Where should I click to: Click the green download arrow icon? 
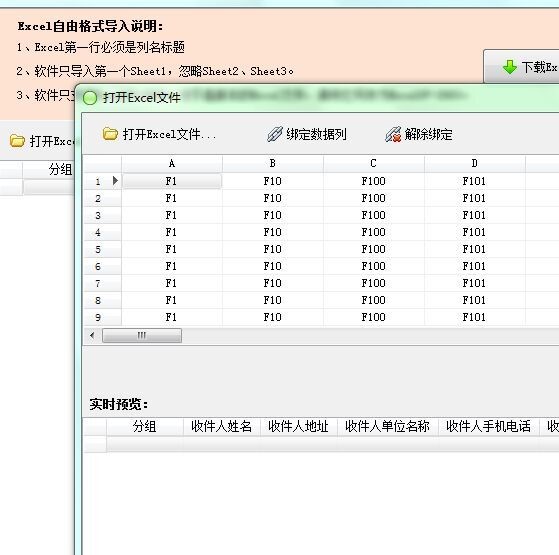pos(510,67)
